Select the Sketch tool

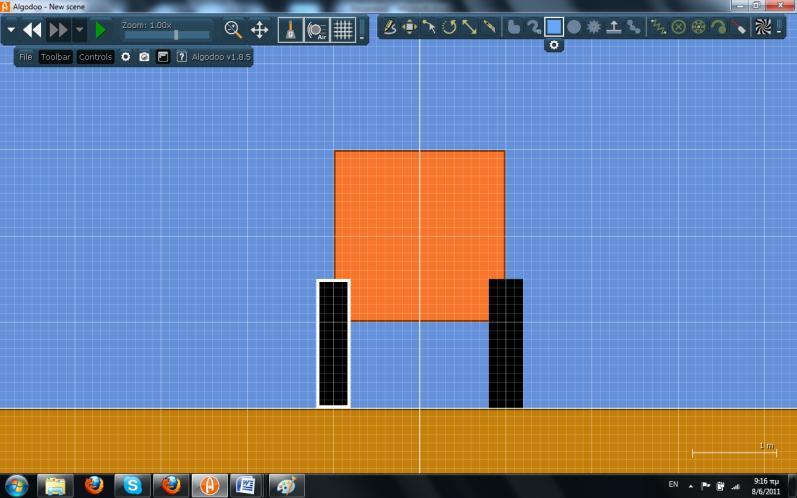tap(389, 27)
